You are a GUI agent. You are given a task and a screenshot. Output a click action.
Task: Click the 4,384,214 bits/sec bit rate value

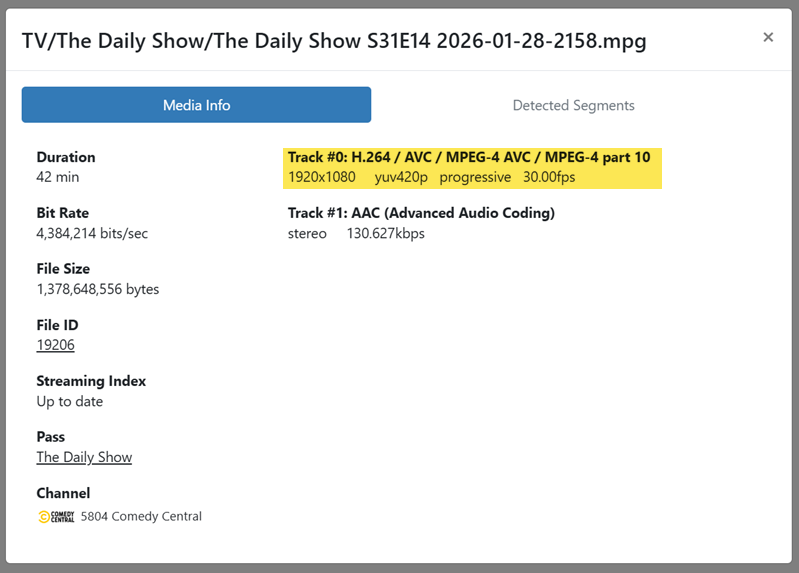click(x=92, y=233)
